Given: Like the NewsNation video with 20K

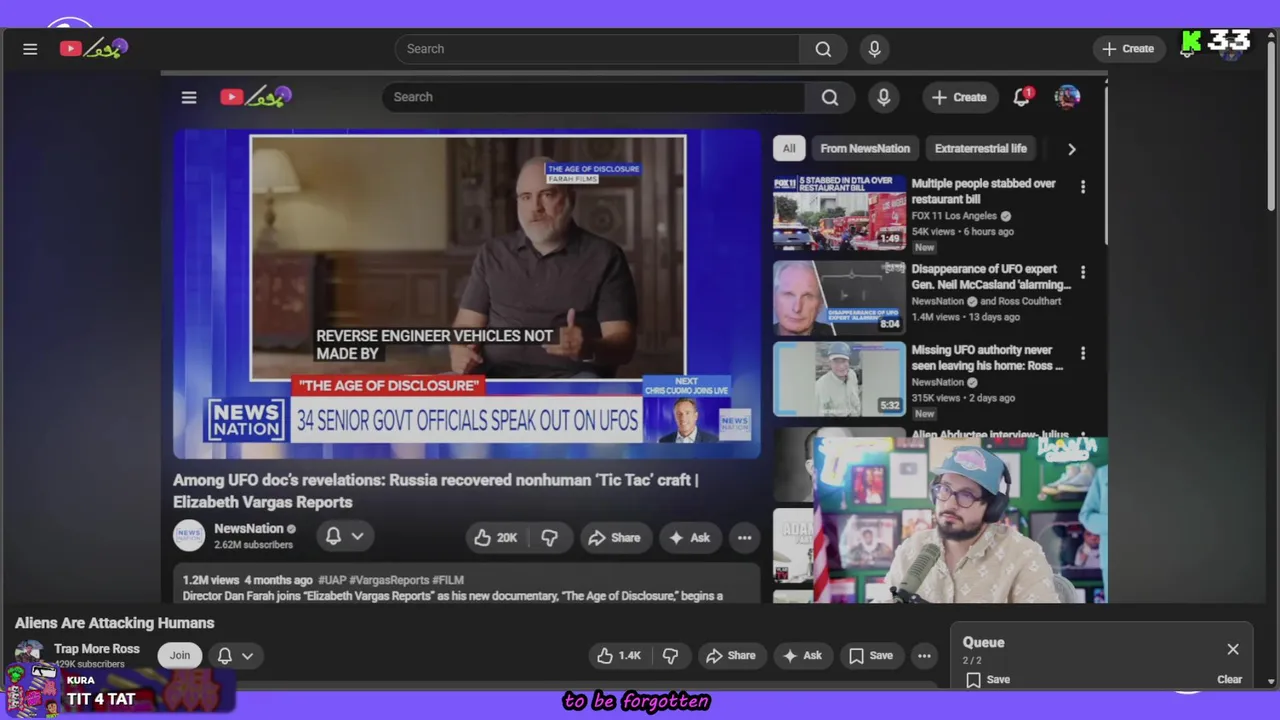Looking at the screenshot, I should [x=496, y=538].
